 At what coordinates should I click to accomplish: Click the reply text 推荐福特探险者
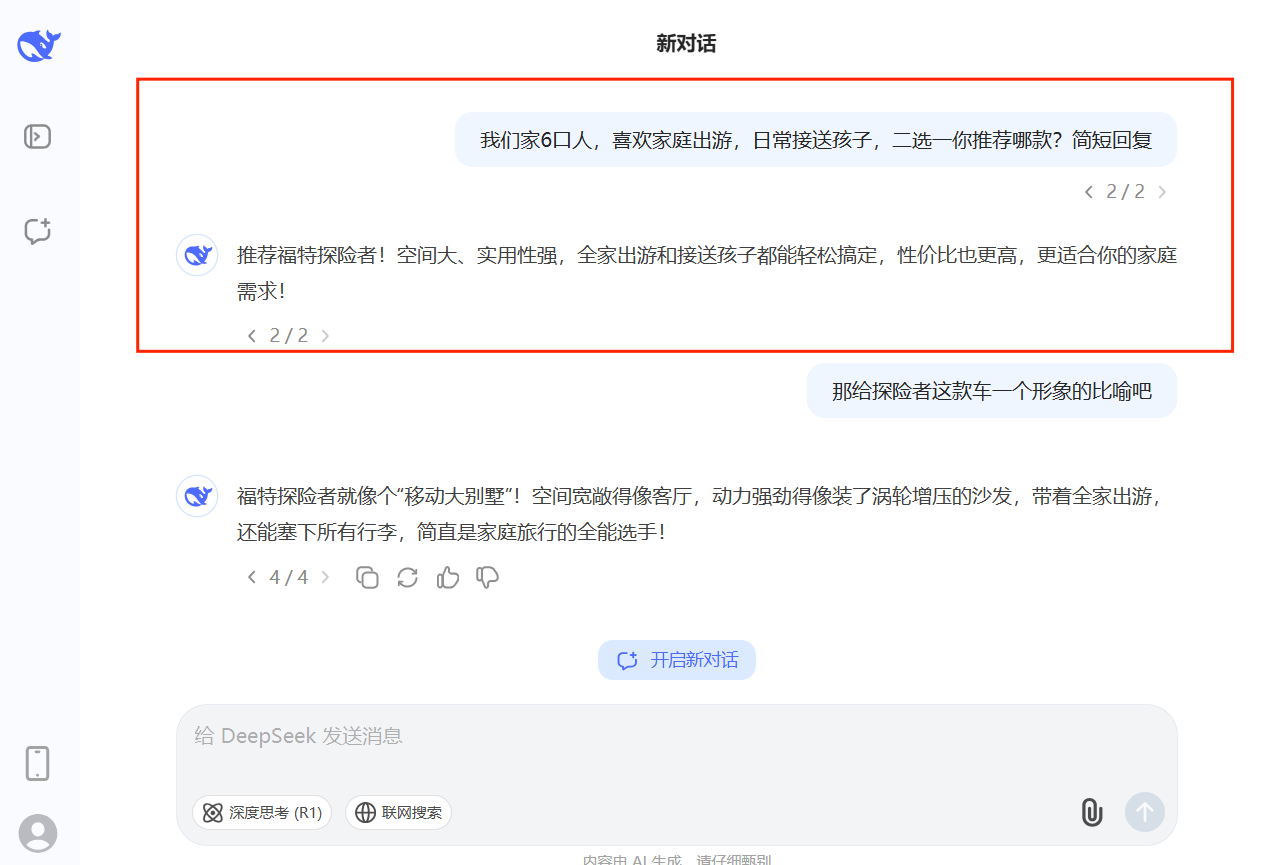coord(707,273)
